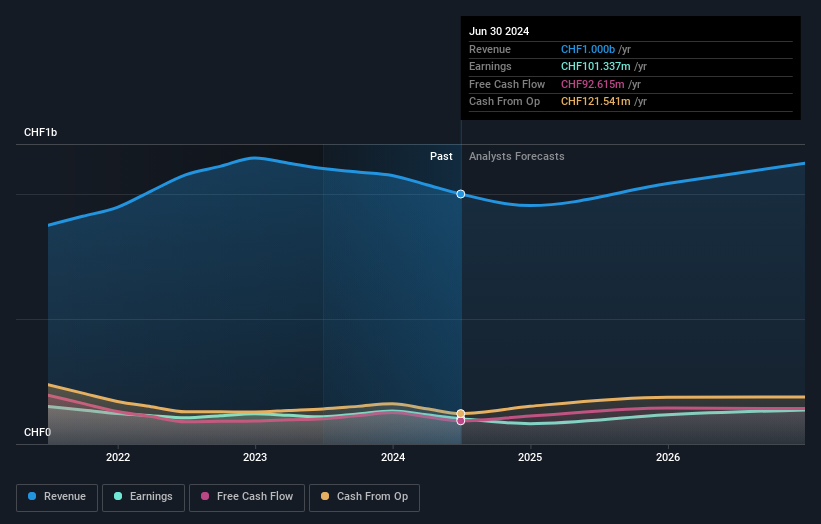Toggle the Cash From Op legend button
821x524 pixels.
pyautogui.click(x=364, y=497)
